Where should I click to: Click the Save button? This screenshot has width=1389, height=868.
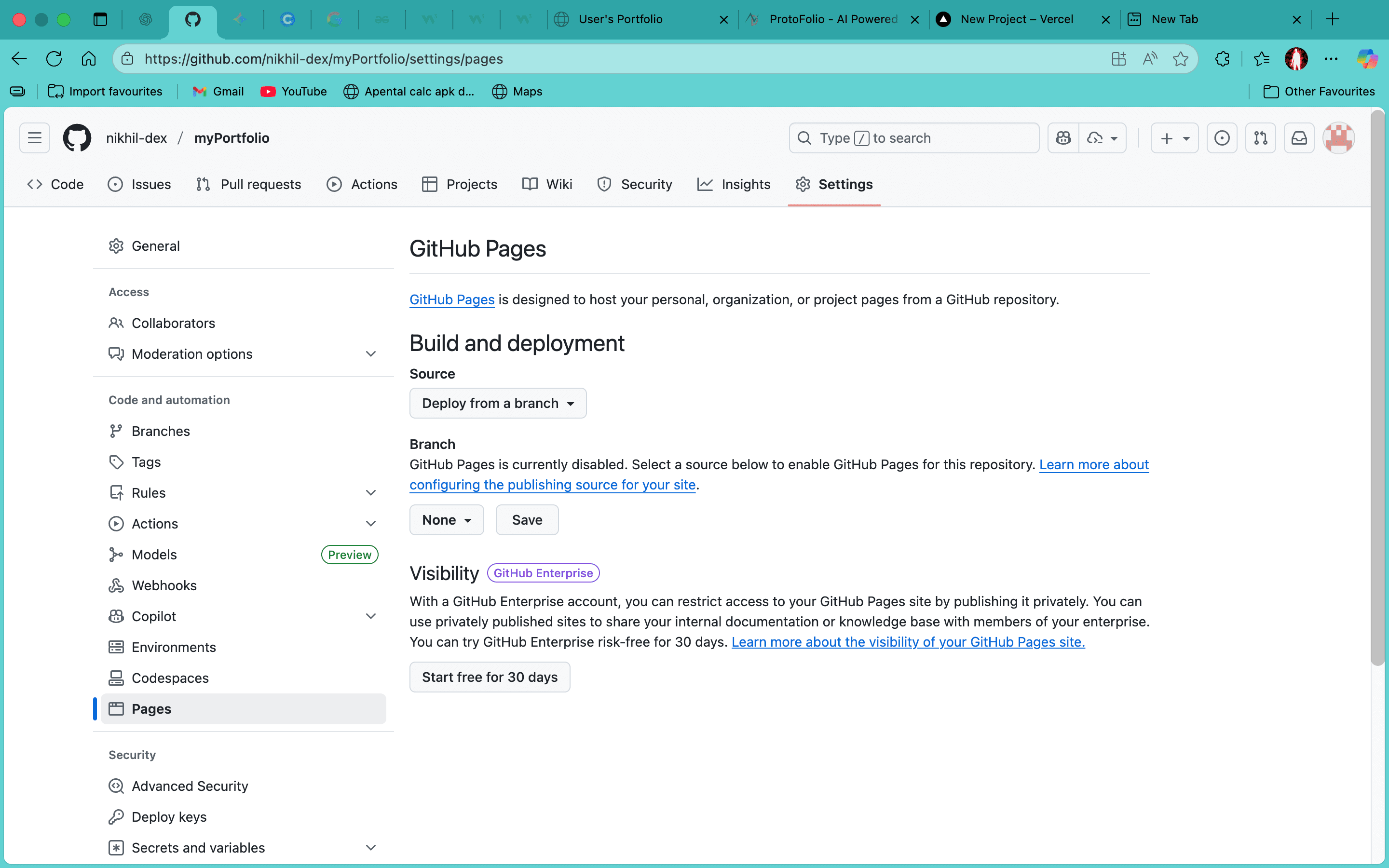point(527,519)
